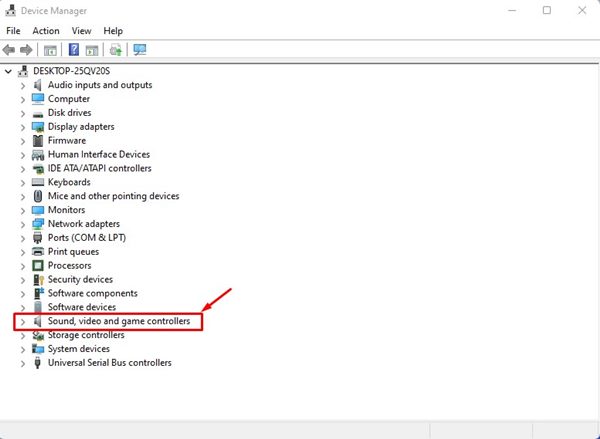The image size is (600, 439).
Task: Select the Ports (COM & LPT) label
Action: pyautogui.click(x=87, y=238)
